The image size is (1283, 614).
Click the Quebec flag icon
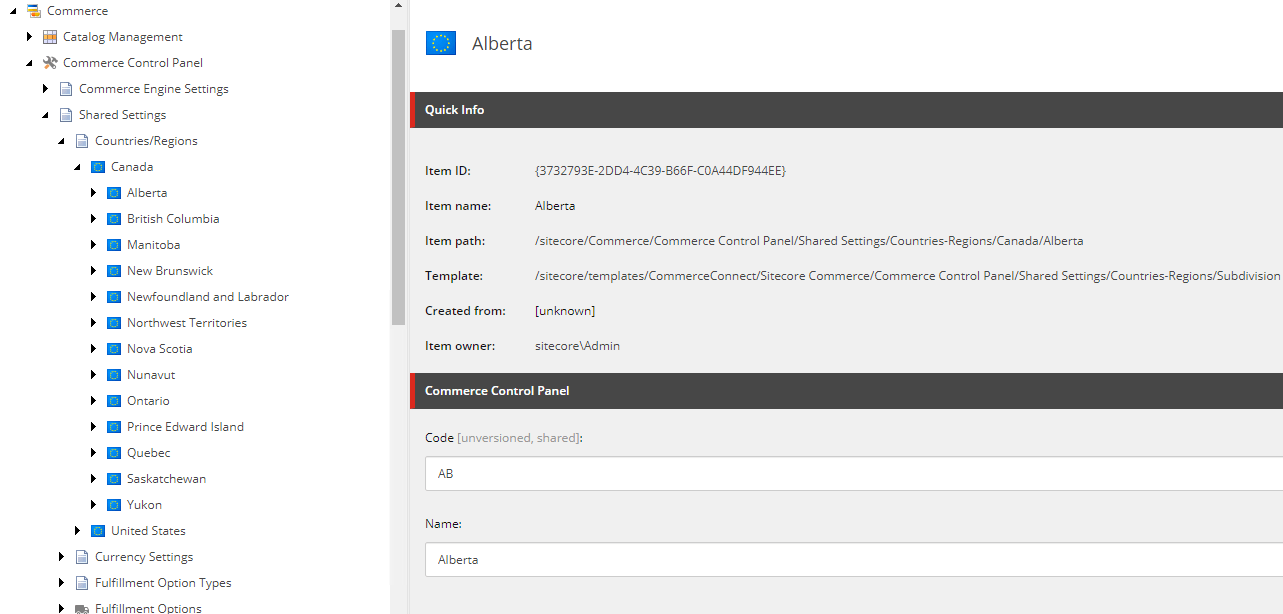[113, 453]
